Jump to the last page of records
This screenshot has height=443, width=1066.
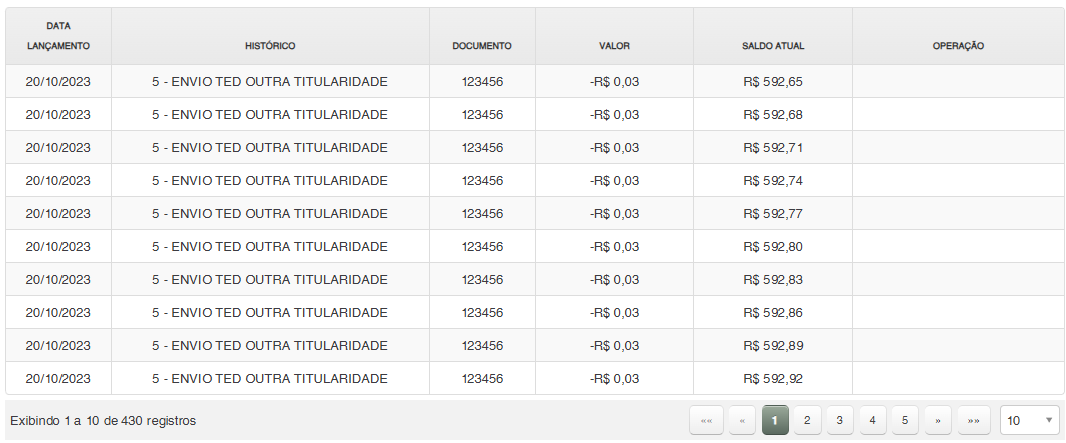[x=973, y=421]
